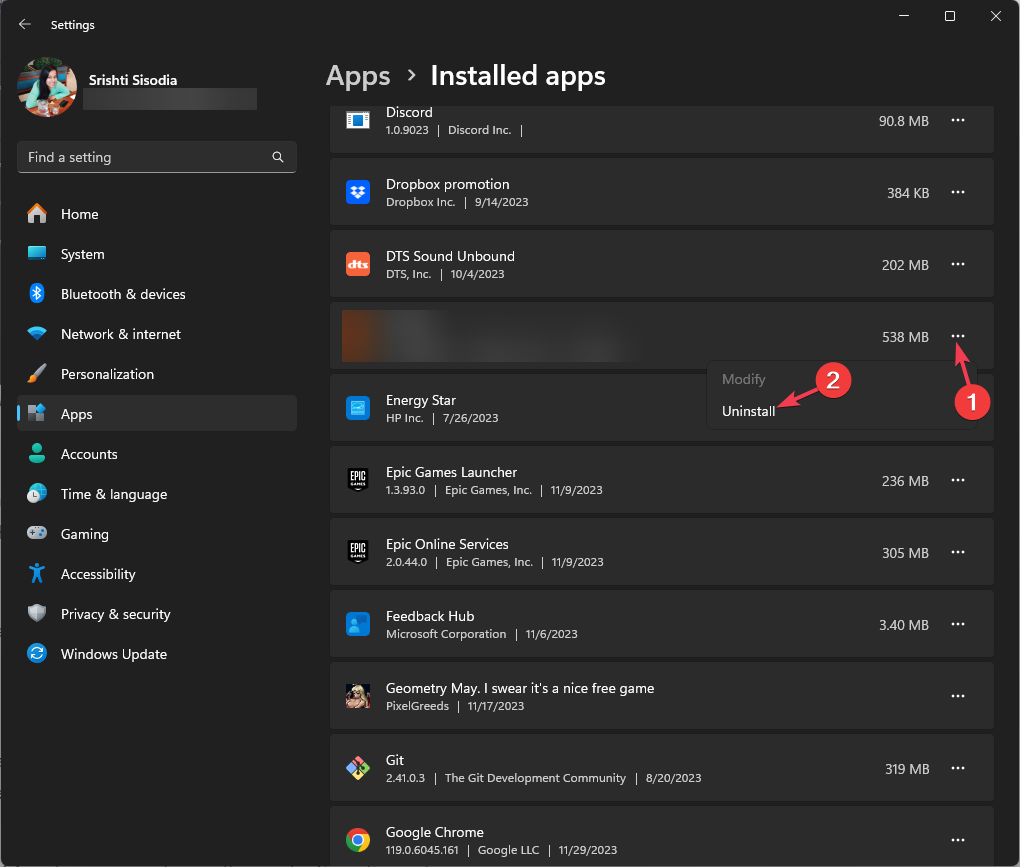Image resolution: width=1020 pixels, height=867 pixels.
Task: Click the Srishti Sisodia account name
Action: click(133, 80)
